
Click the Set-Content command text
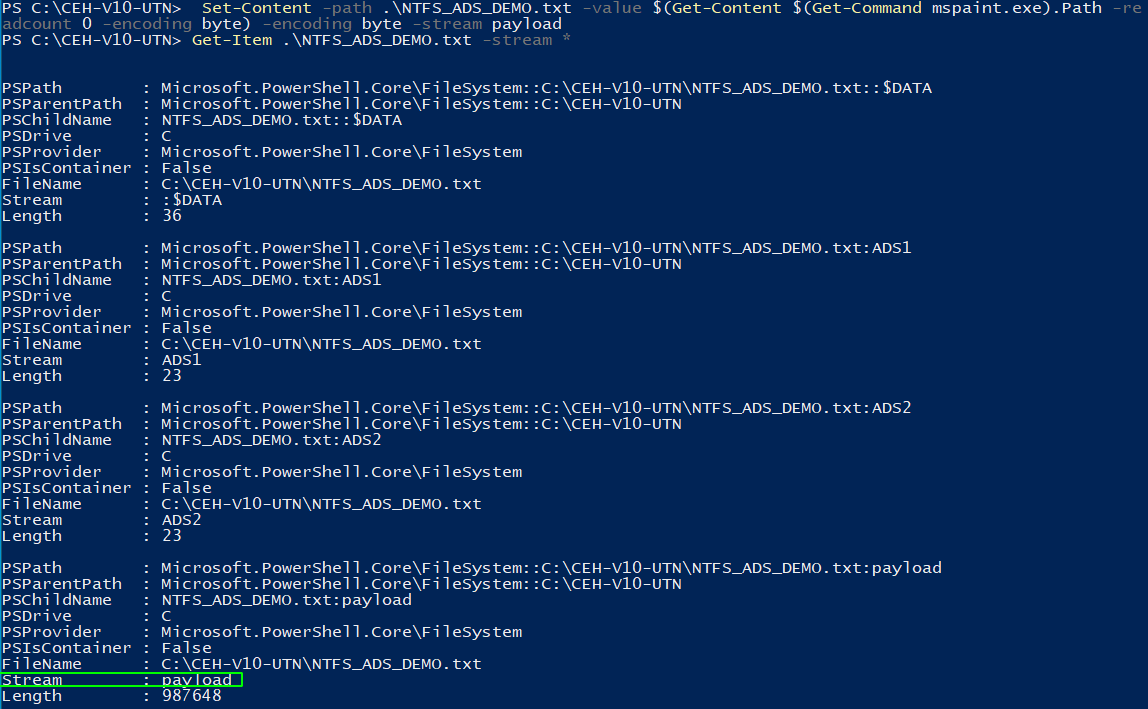pyautogui.click(x=256, y=8)
